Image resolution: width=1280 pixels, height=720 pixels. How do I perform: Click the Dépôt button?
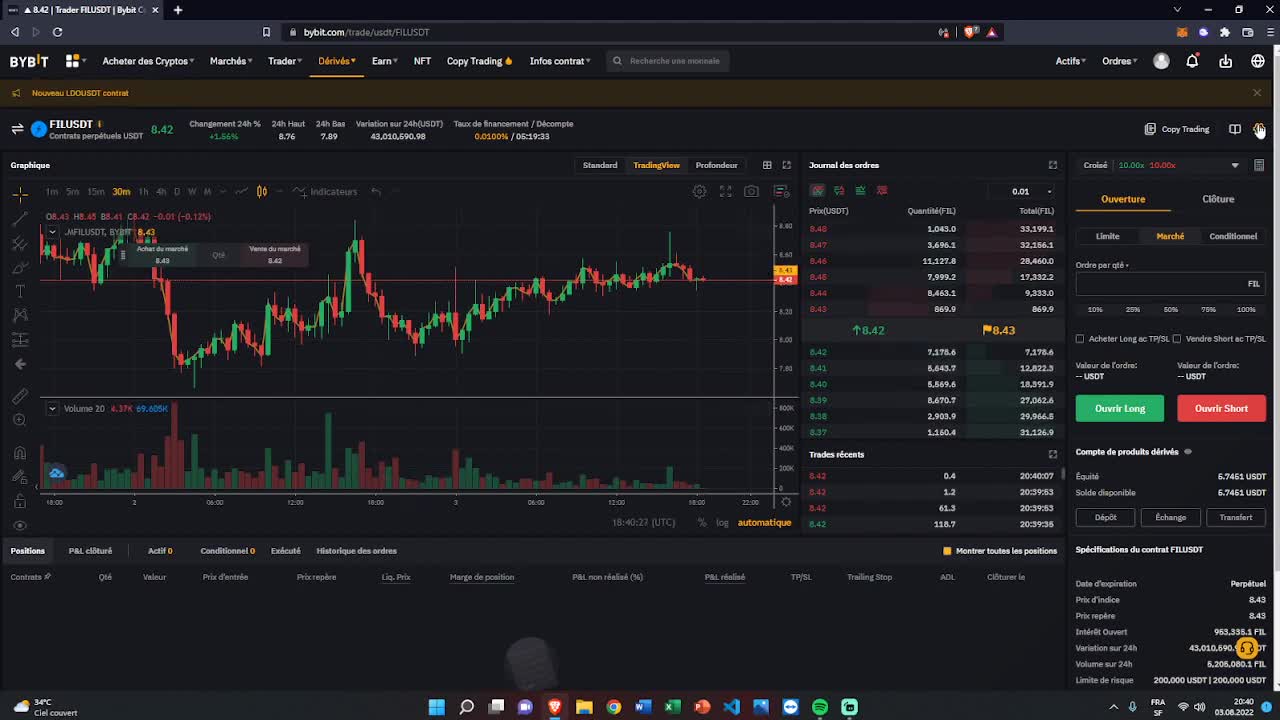1105,517
